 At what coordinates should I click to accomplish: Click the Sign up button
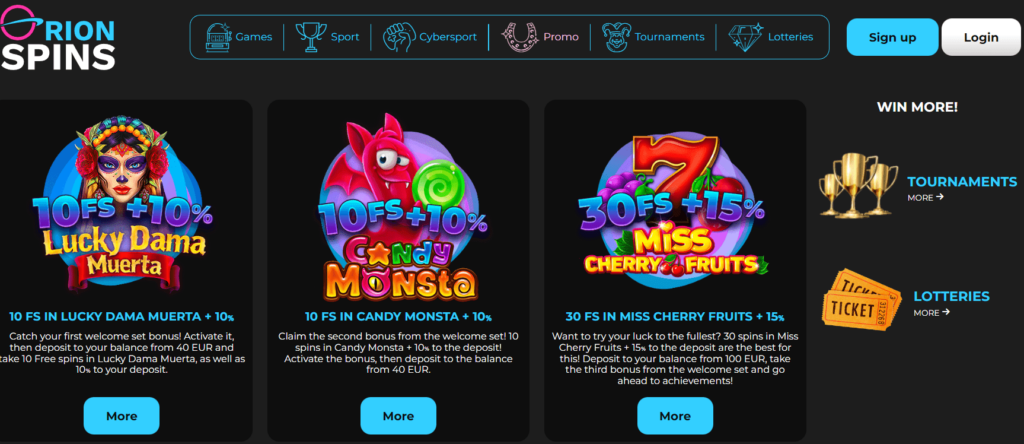(x=892, y=37)
